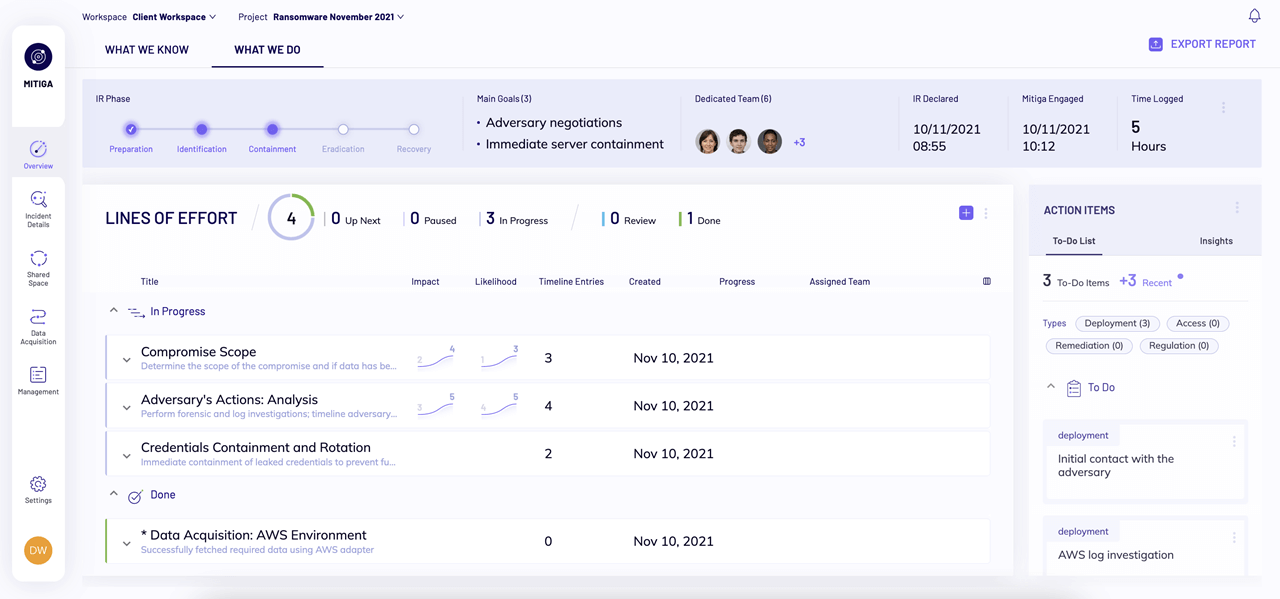Sort by the Likelihood column header
This screenshot has height=599, width=1280.
[496, 282]
